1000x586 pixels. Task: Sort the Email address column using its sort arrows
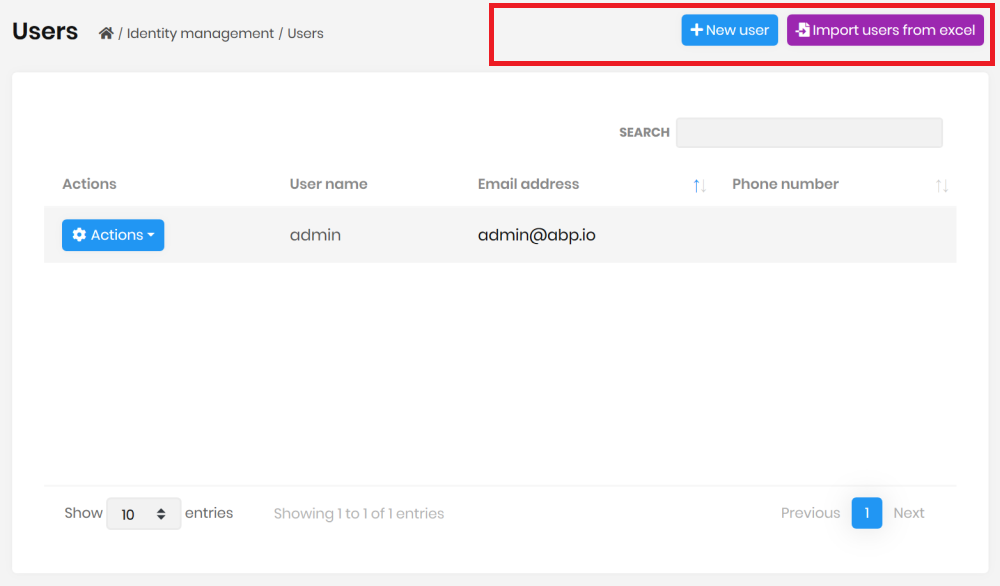(x=698, y=184)
